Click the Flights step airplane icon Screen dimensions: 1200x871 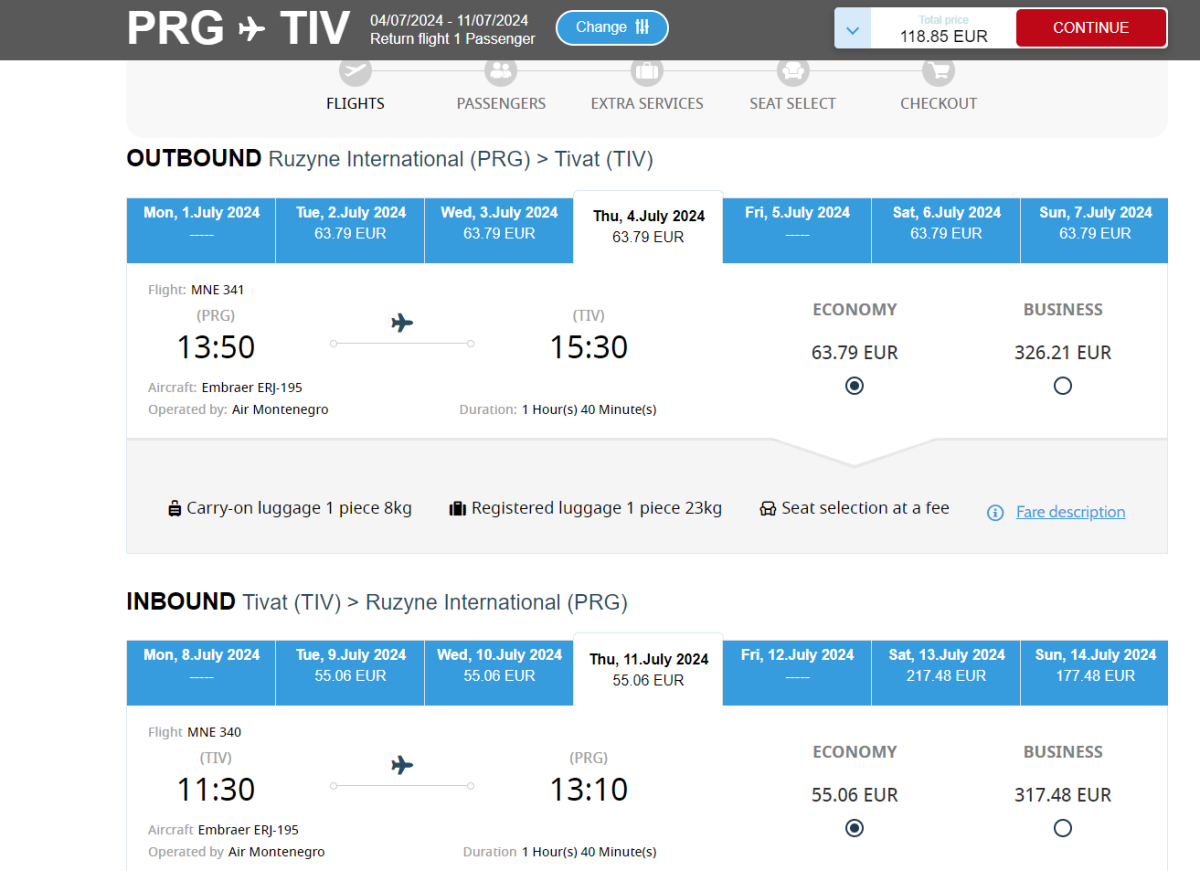tap(355, 71)
